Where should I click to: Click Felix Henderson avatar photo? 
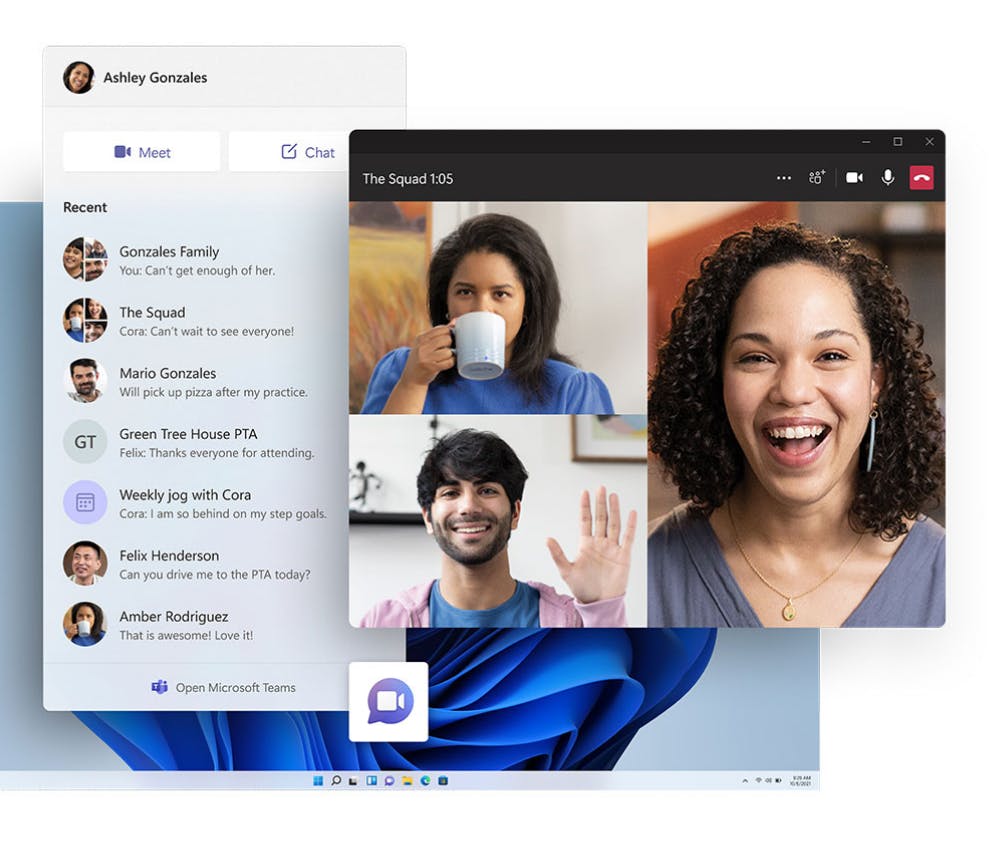pos(85,563)
